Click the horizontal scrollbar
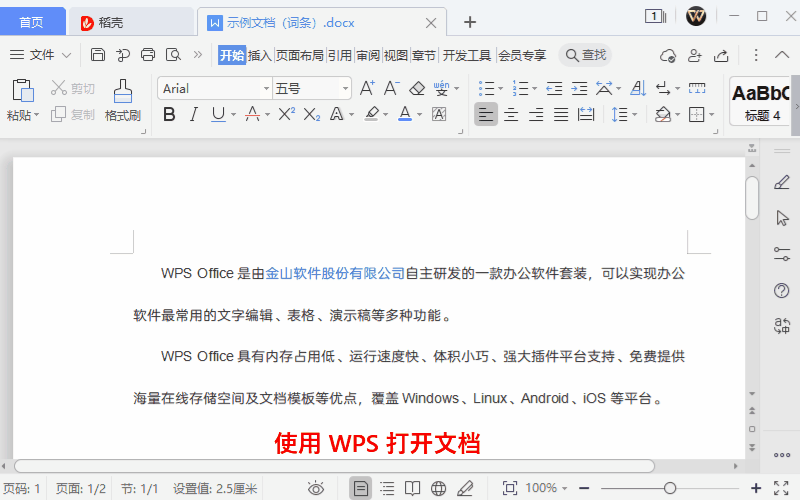The height and width of the screenshot is (500, 800). coord(334,466)
